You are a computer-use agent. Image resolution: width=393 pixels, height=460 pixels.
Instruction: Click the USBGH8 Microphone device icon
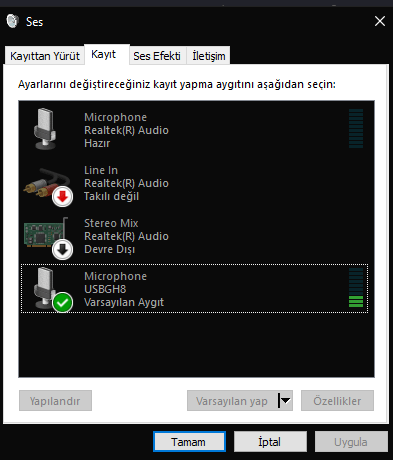click(x=45, y=288)
